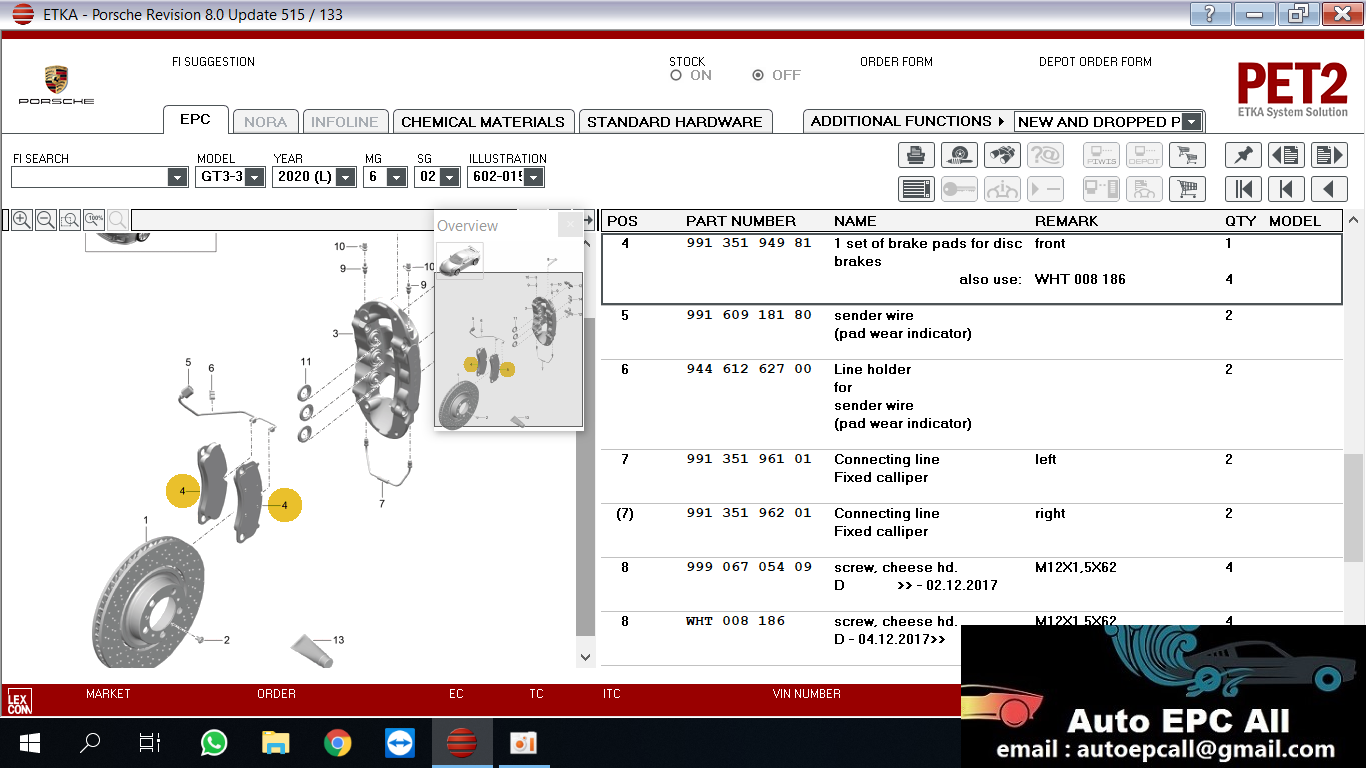Image resolution: width=1366 pixels, height=768 pixels.
Task: Select the zoom-to-area magnifier tool
Action: (69, 220)
